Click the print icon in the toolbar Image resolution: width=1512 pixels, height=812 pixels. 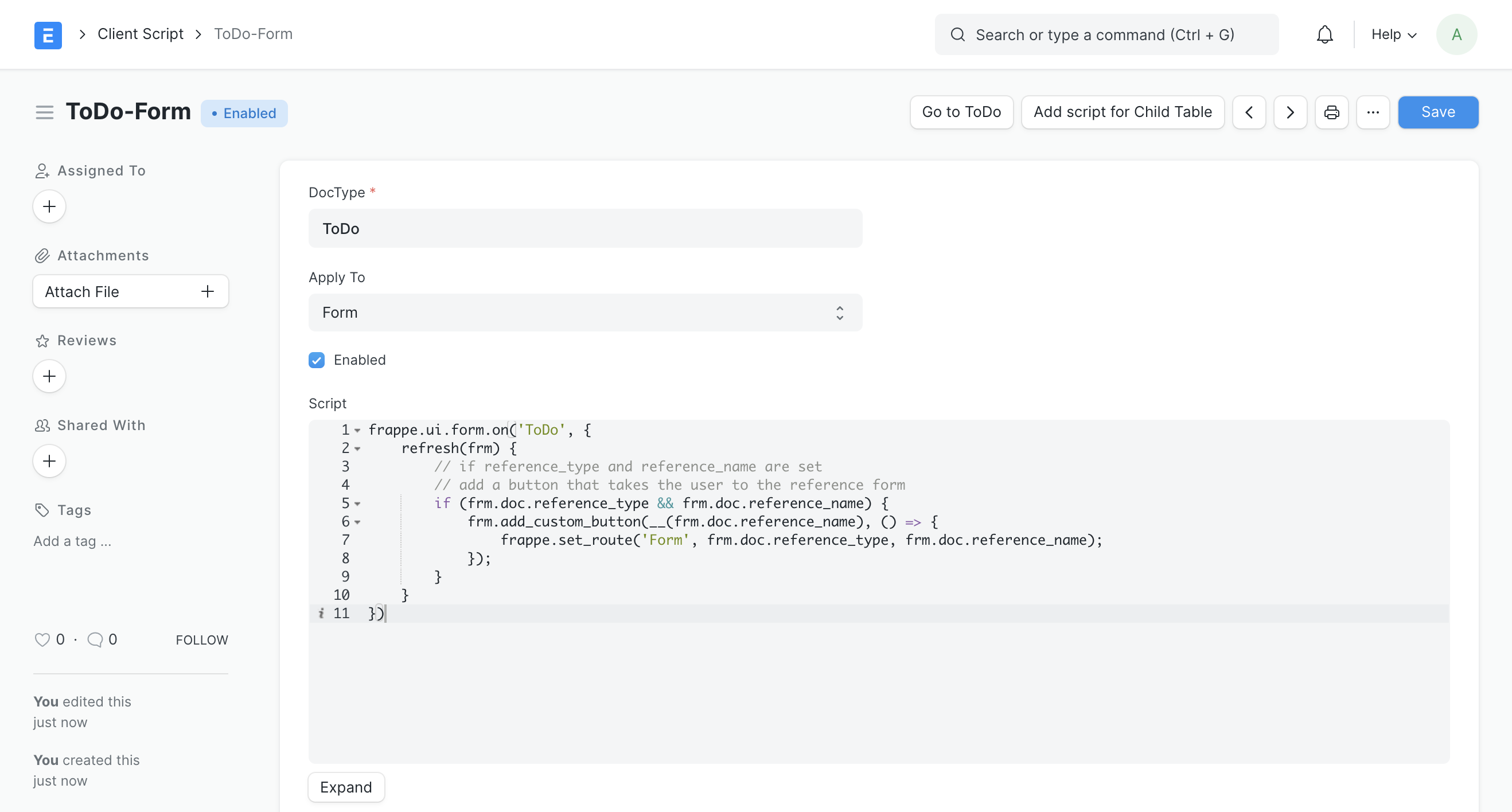[x=1332, y=112]
